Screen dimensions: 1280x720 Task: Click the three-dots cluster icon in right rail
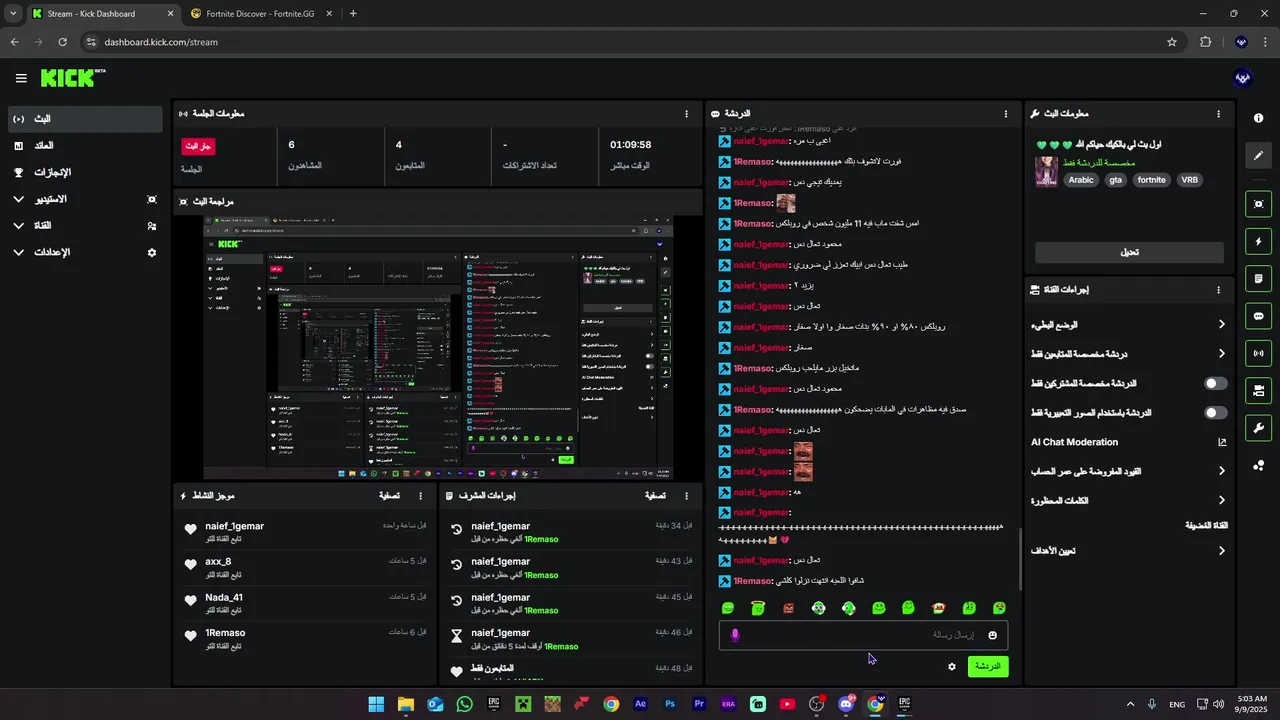[x=1258, y=465]
